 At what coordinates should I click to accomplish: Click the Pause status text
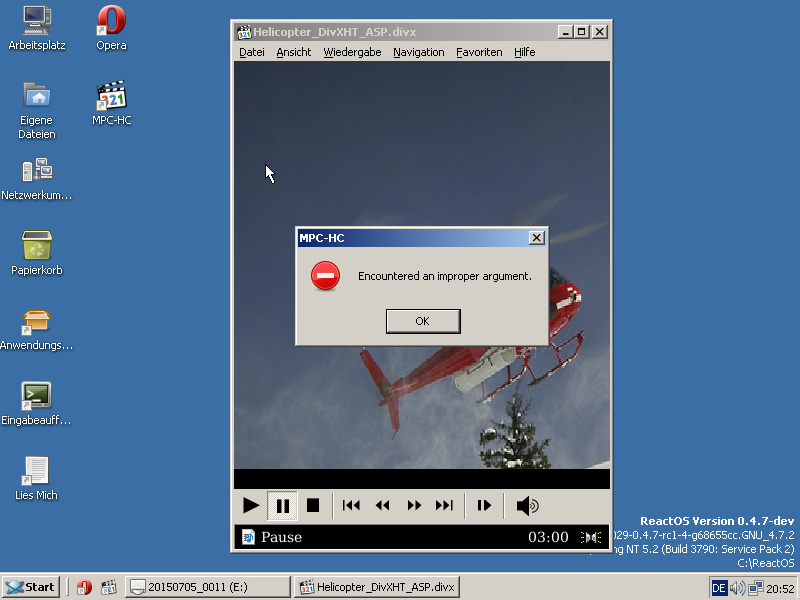(x=281, y=537)
